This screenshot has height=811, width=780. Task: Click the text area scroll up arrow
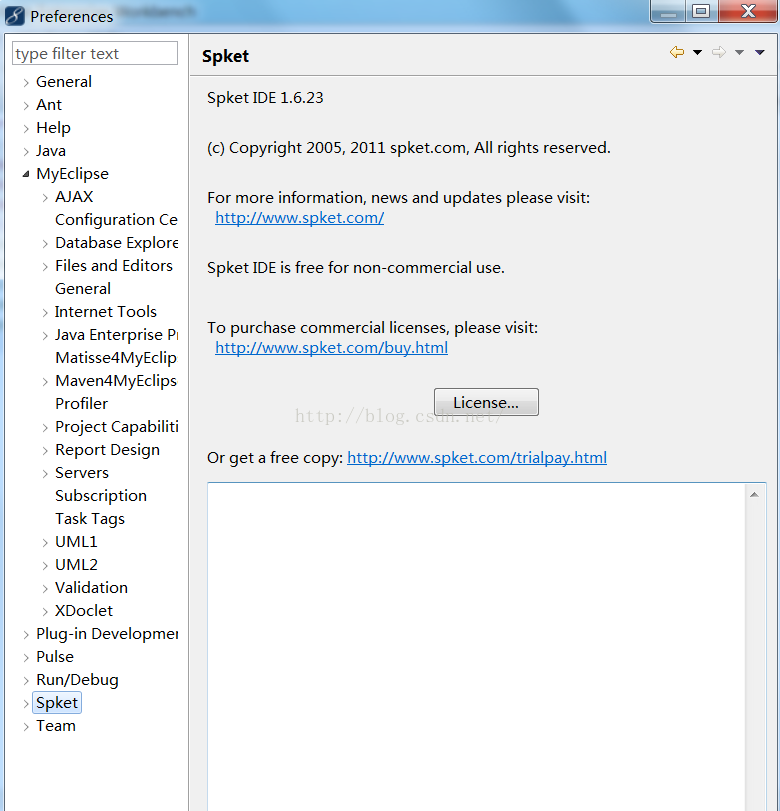tap(755, 495)
